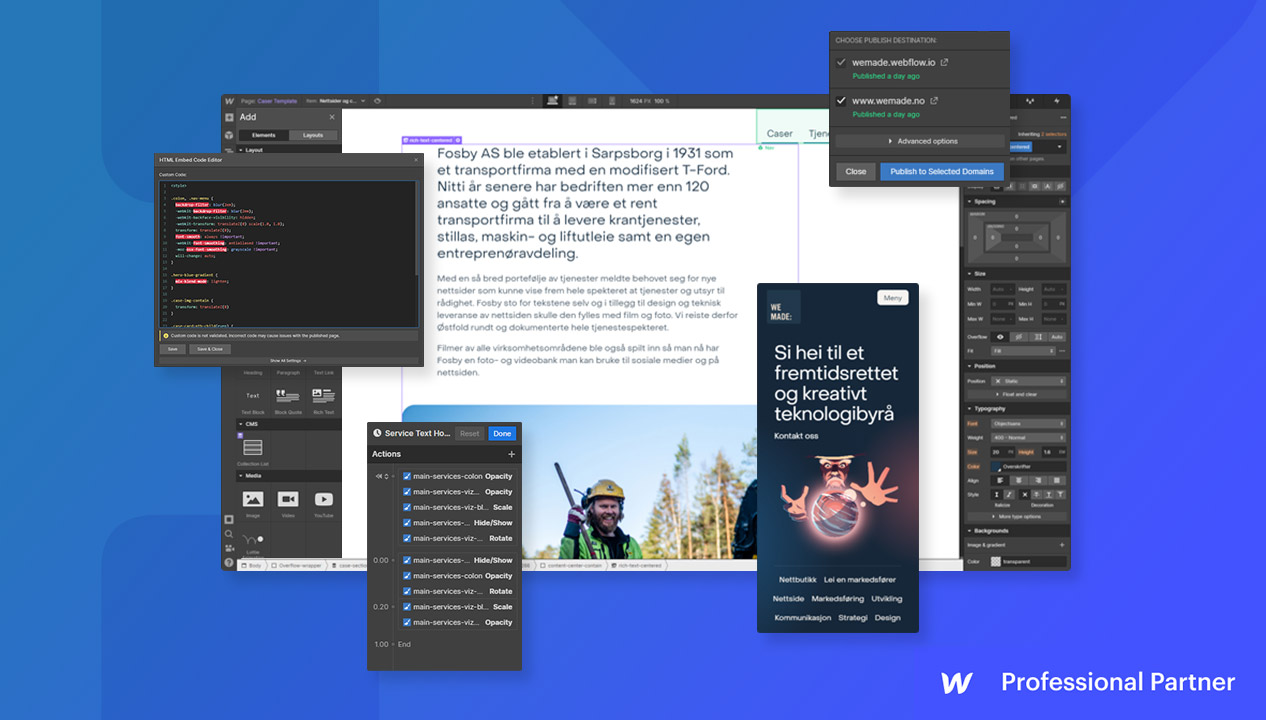Add a new action with the Actions plus icon
Viewport: 1266px width, 720px height.
tap(511, 454)
